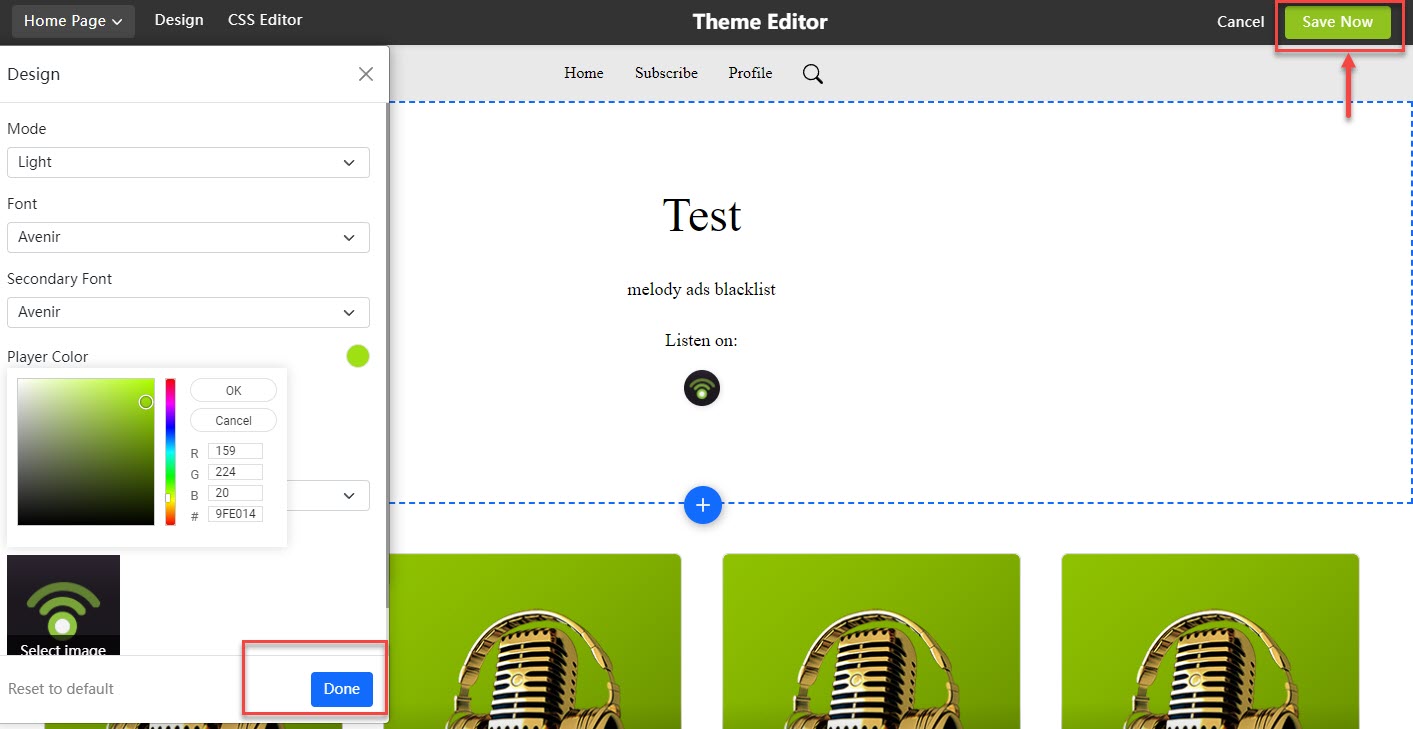The height and width of the screenshot is (729, 1413).
Task: Click the search magnifier icon in navigation
Action: pyautogui.click(x=813, y=74)
